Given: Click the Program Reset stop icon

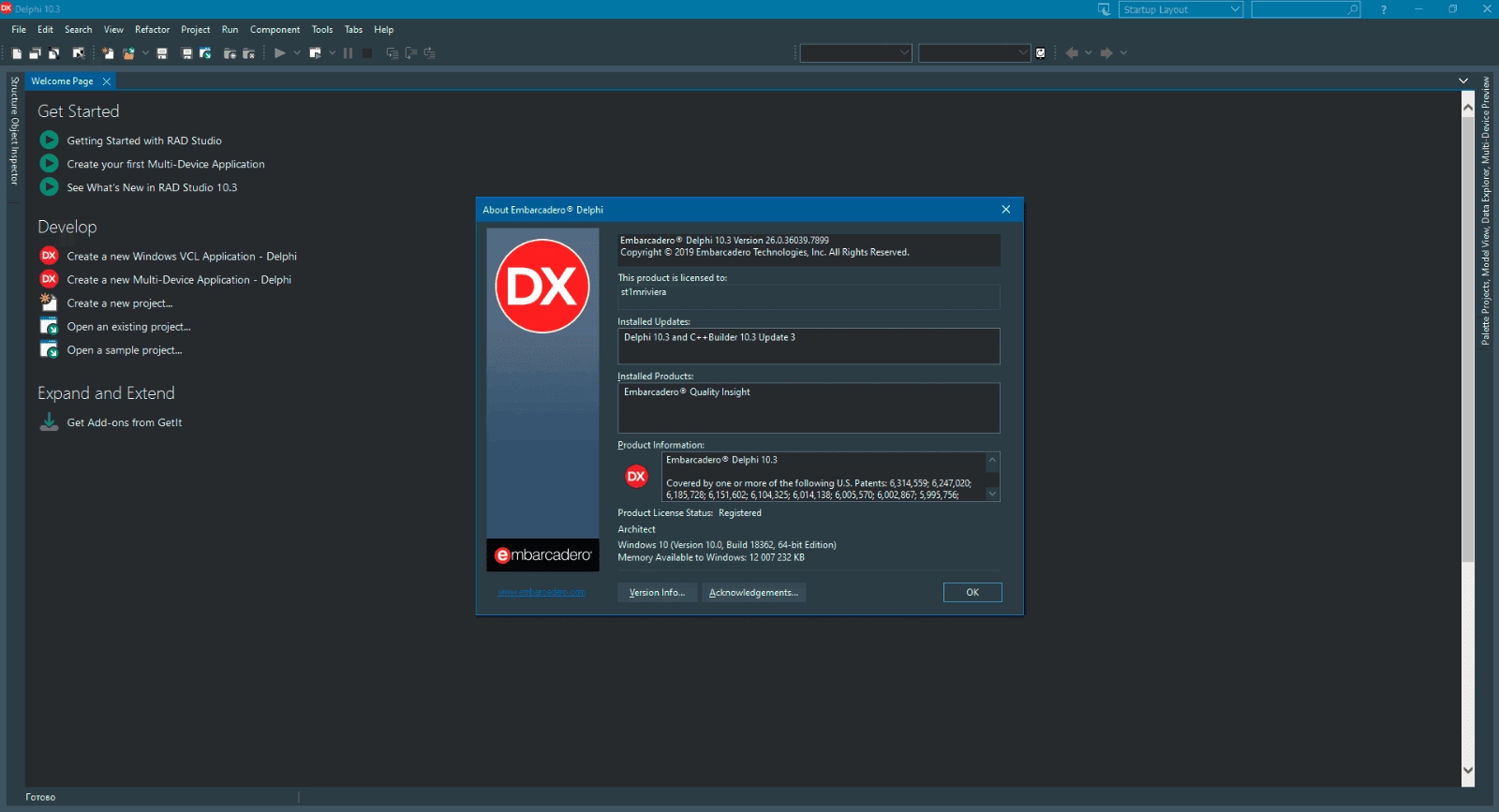Looking at the screenshot, I should point(367,53).
